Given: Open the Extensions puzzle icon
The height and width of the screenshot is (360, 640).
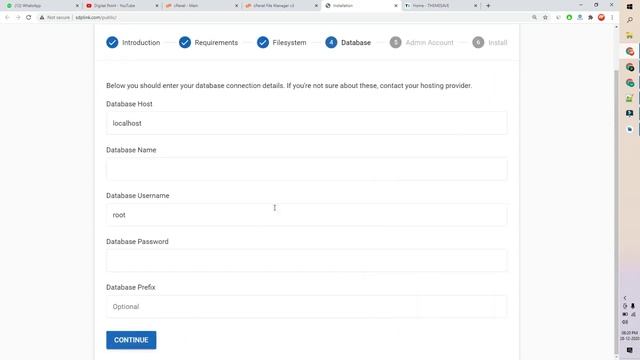Looking at the screenshot, I should coord(590,18).
